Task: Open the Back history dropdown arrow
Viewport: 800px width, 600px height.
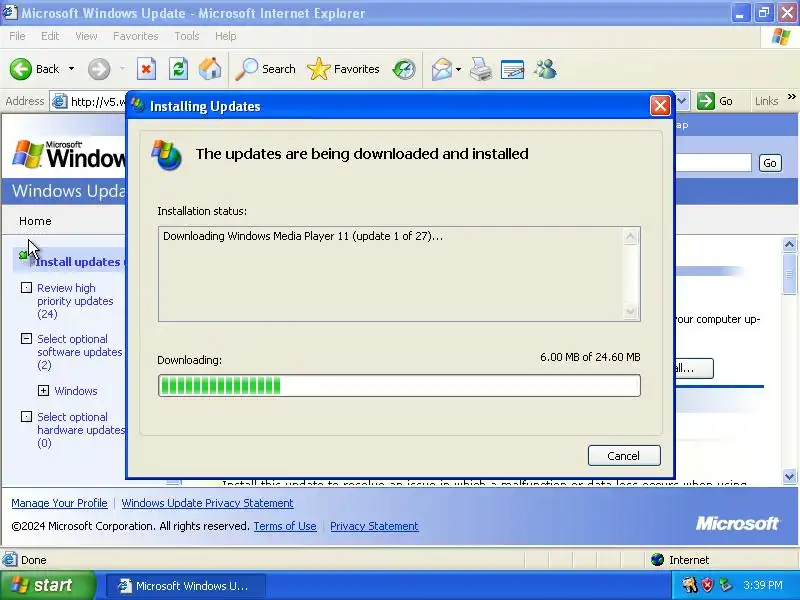Action: [x=71, y=69]
